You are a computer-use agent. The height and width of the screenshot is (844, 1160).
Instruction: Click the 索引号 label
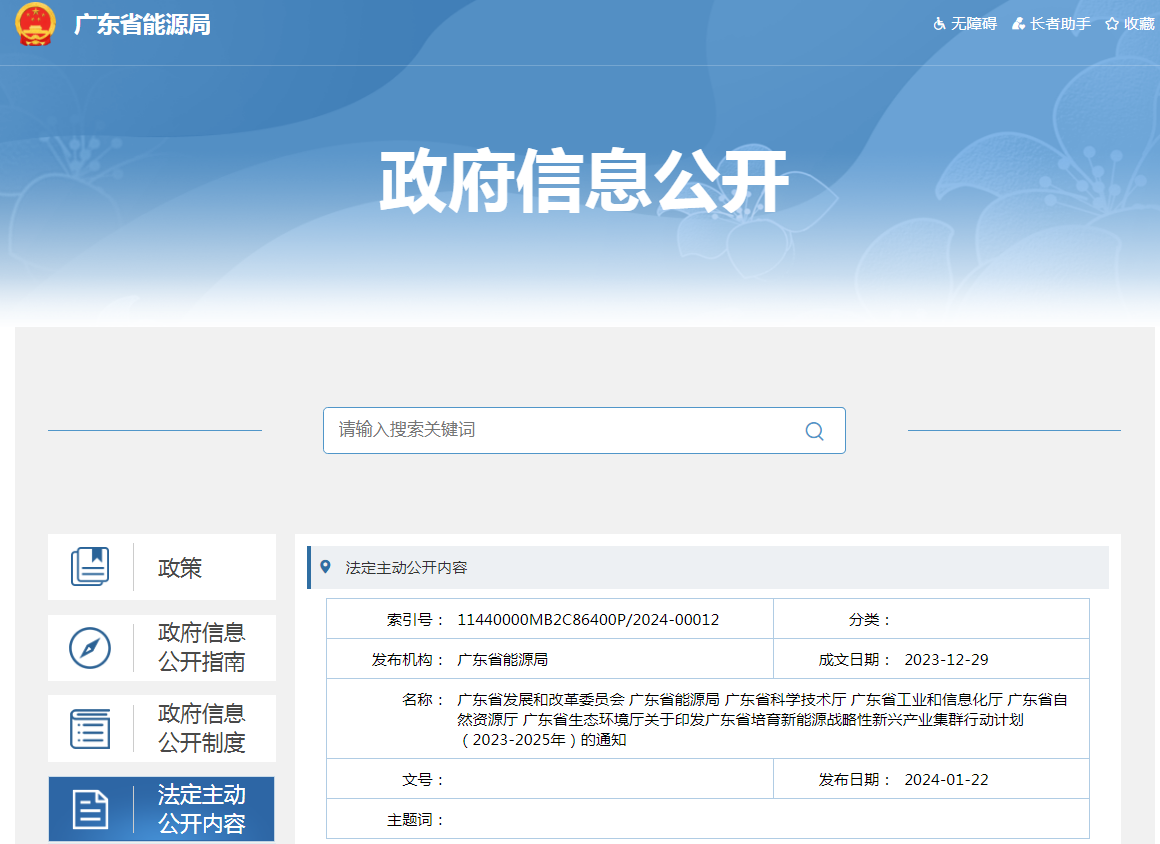click(415, 620)
